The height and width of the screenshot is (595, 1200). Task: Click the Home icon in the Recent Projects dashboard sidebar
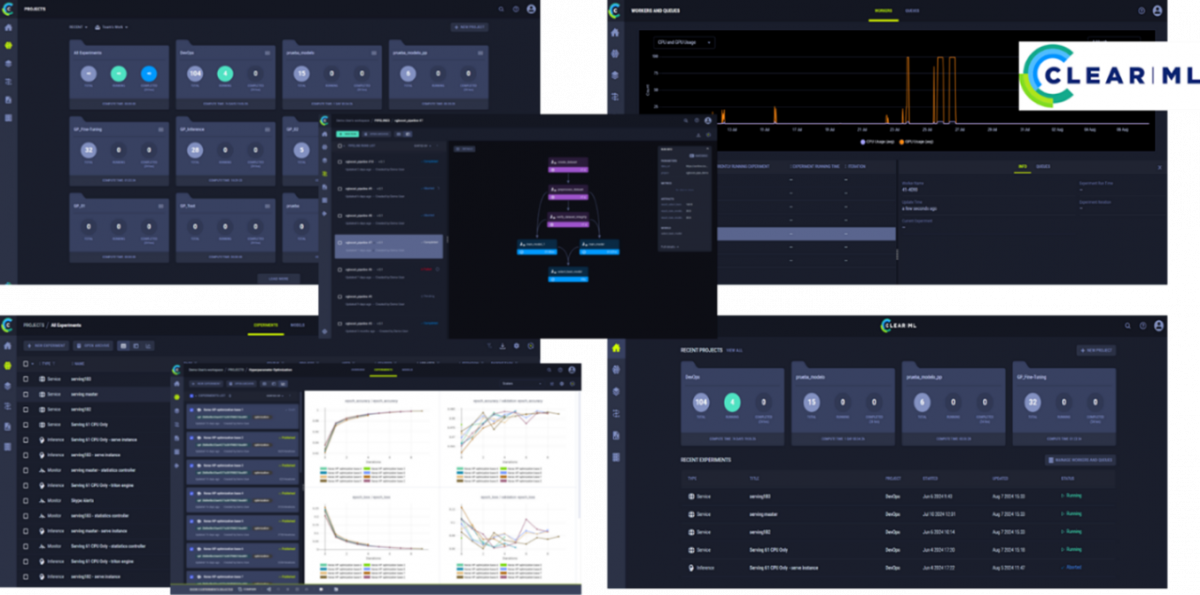[616, 347]
